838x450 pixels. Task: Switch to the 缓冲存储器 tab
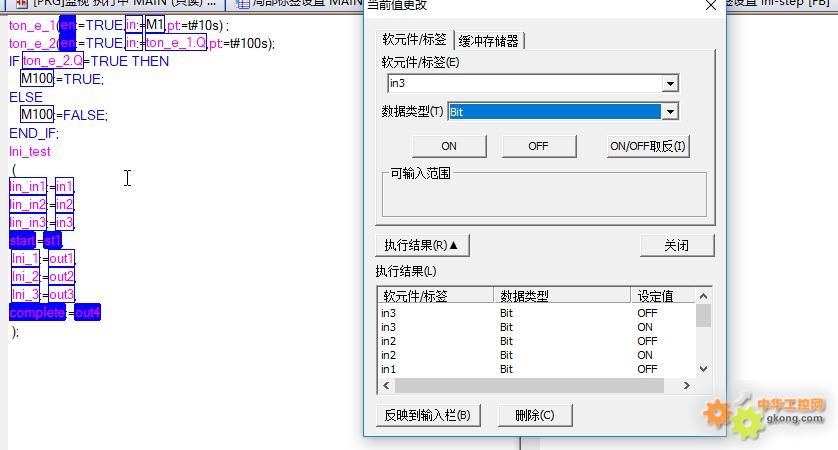point(488,40)
